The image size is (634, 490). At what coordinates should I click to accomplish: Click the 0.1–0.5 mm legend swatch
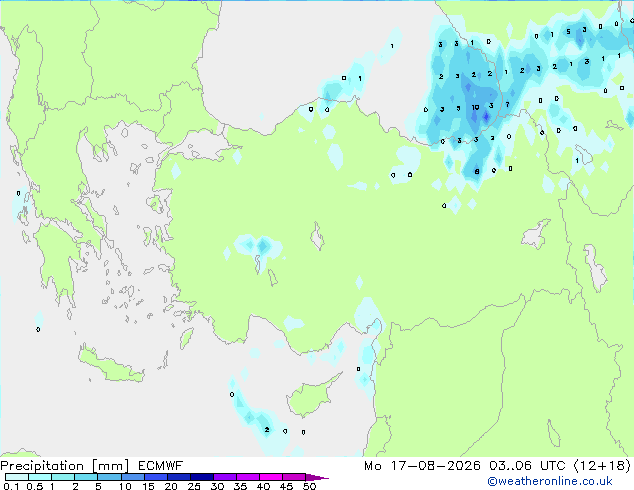[17, 477]
